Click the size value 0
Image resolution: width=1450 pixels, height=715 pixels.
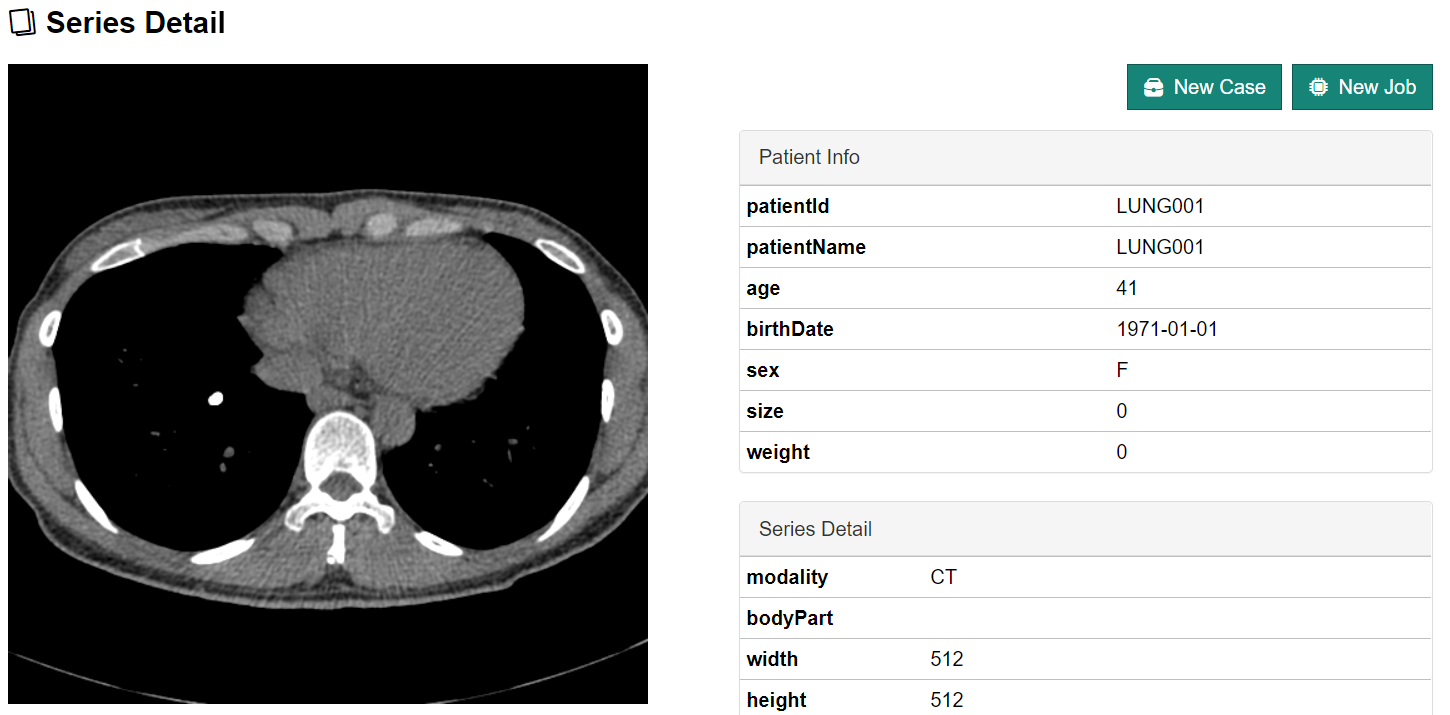[x=1122, y=411]
